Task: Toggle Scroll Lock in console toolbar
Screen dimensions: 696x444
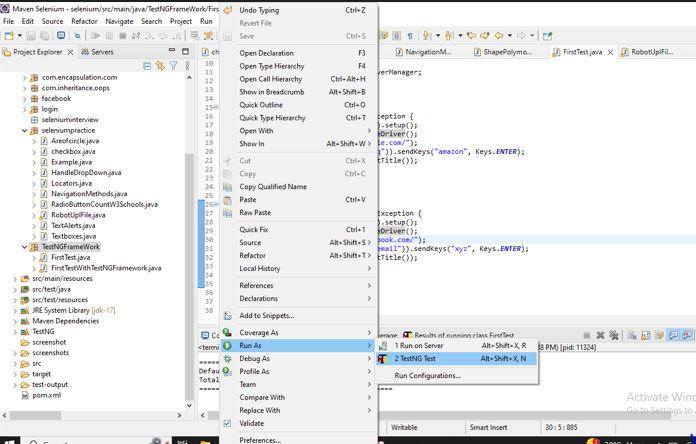Action: click(x=646, y=335)
